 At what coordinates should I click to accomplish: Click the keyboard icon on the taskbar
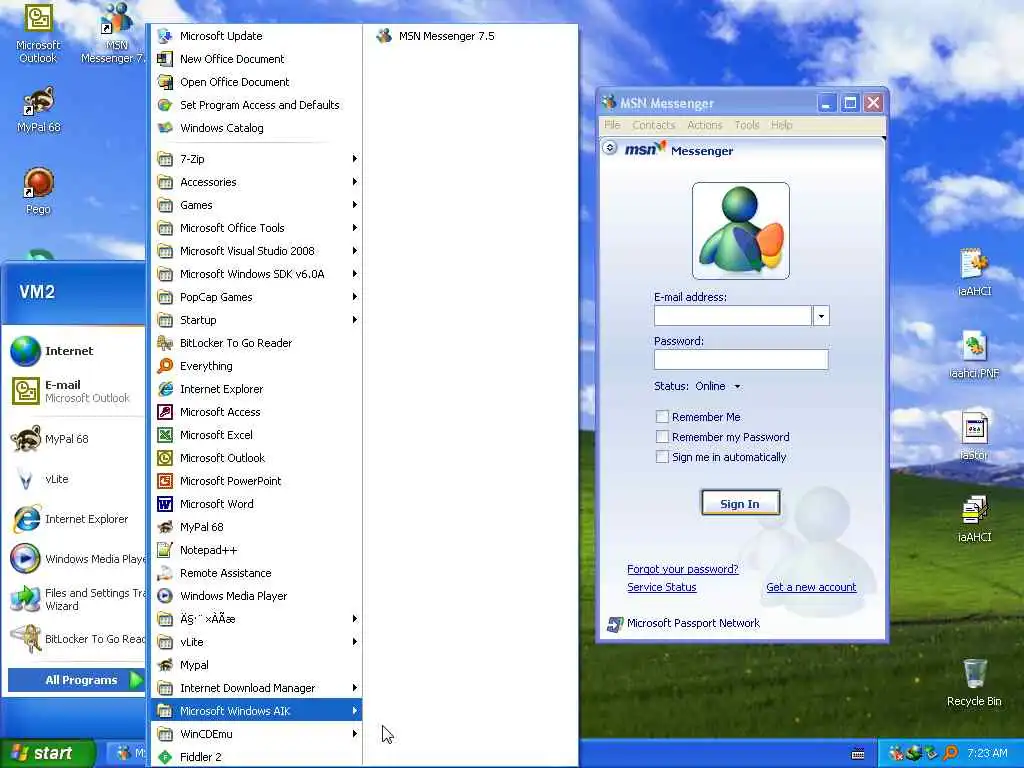pyautogui.click(x=857, y=754)
